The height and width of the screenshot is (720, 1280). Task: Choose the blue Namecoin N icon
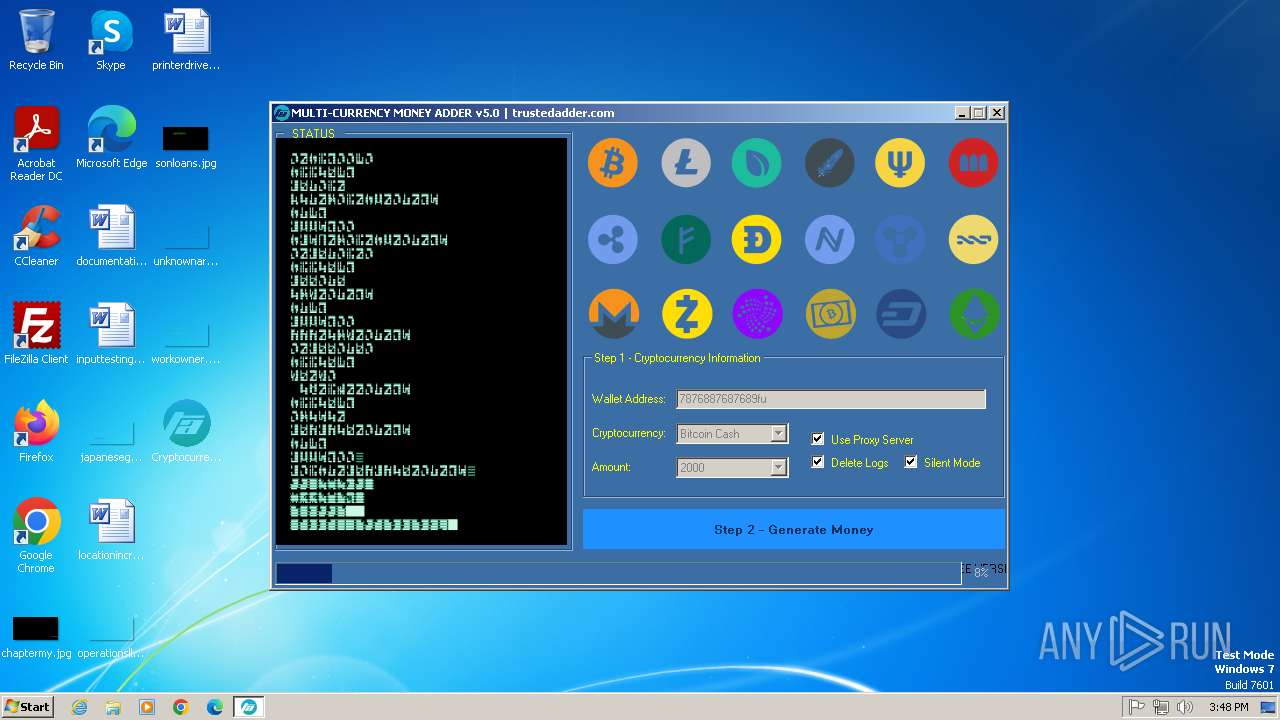coord(830,239)
